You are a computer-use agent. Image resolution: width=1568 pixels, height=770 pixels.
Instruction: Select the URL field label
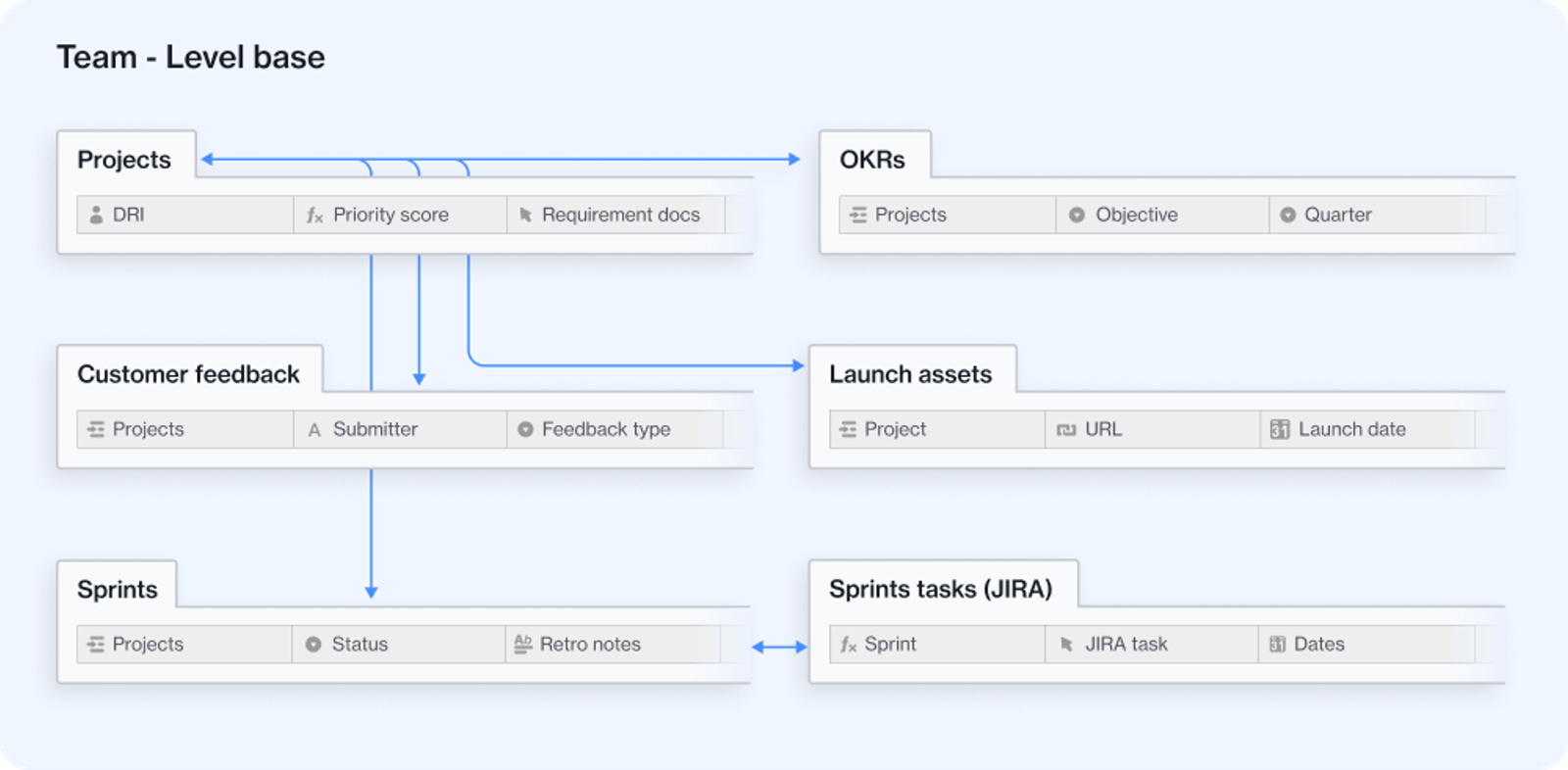tap(1103, 429)
